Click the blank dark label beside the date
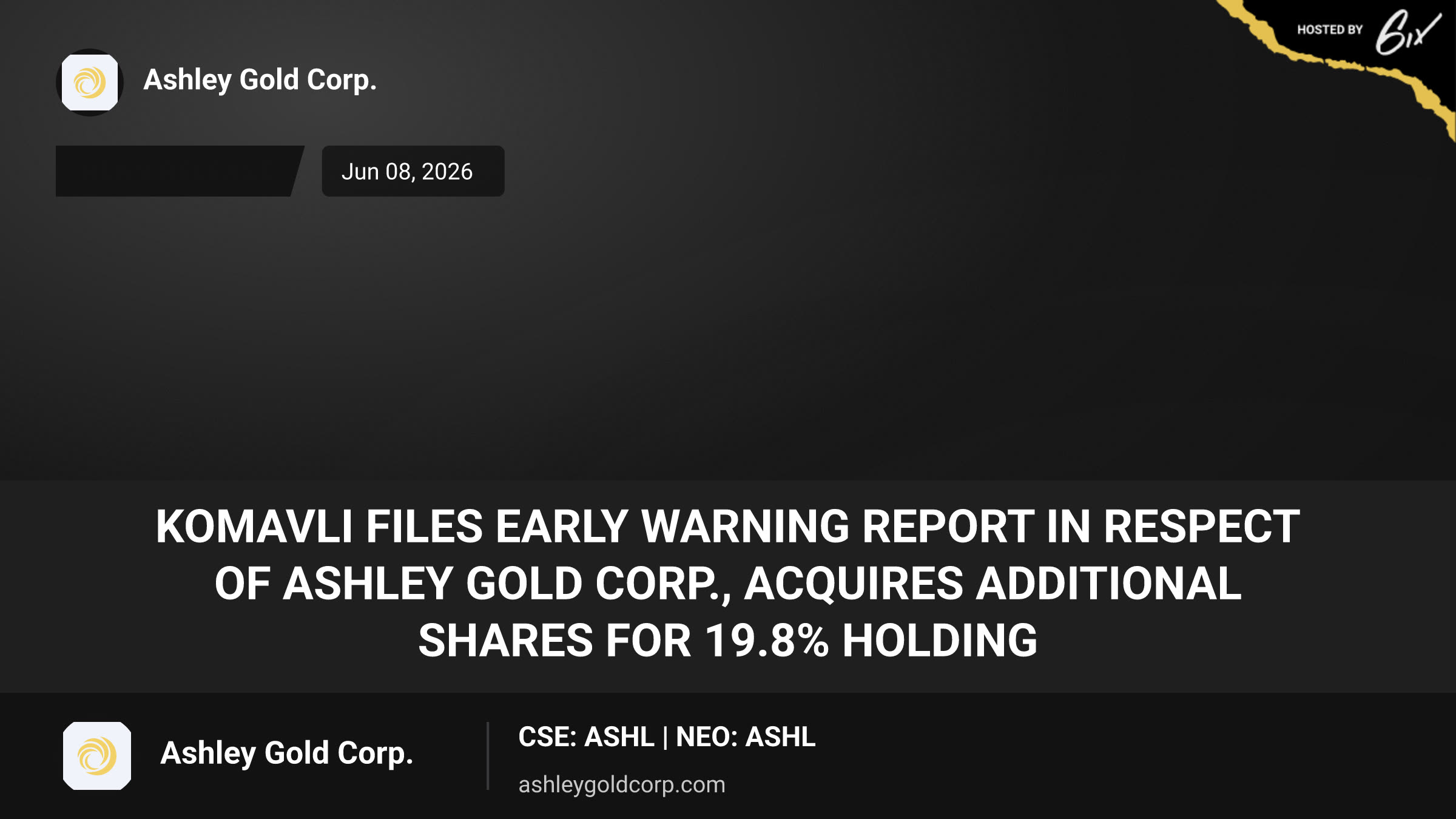The image size is (1456, 819). (x=180, y=171)
